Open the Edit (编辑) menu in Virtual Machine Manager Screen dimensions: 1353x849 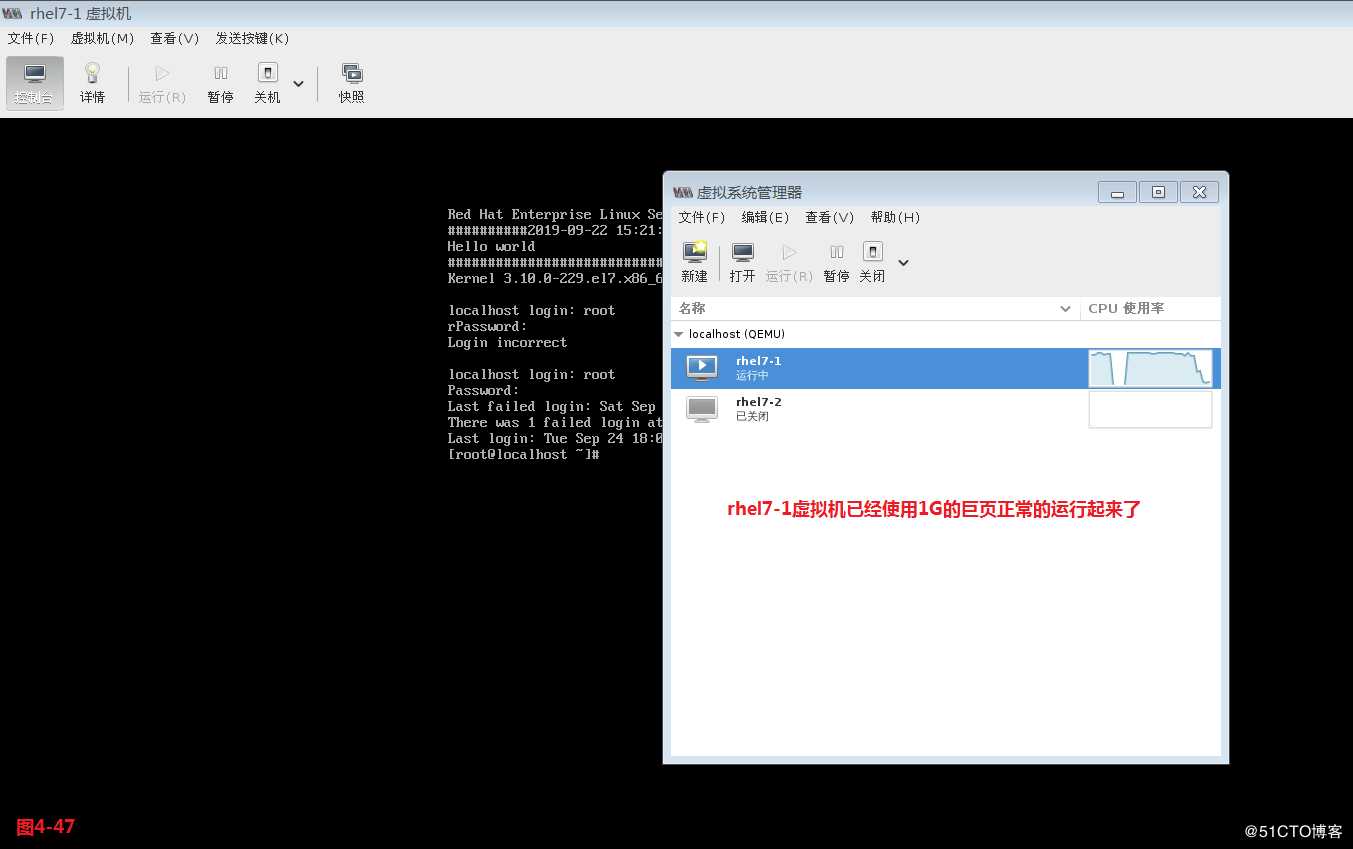click(766, 217)
